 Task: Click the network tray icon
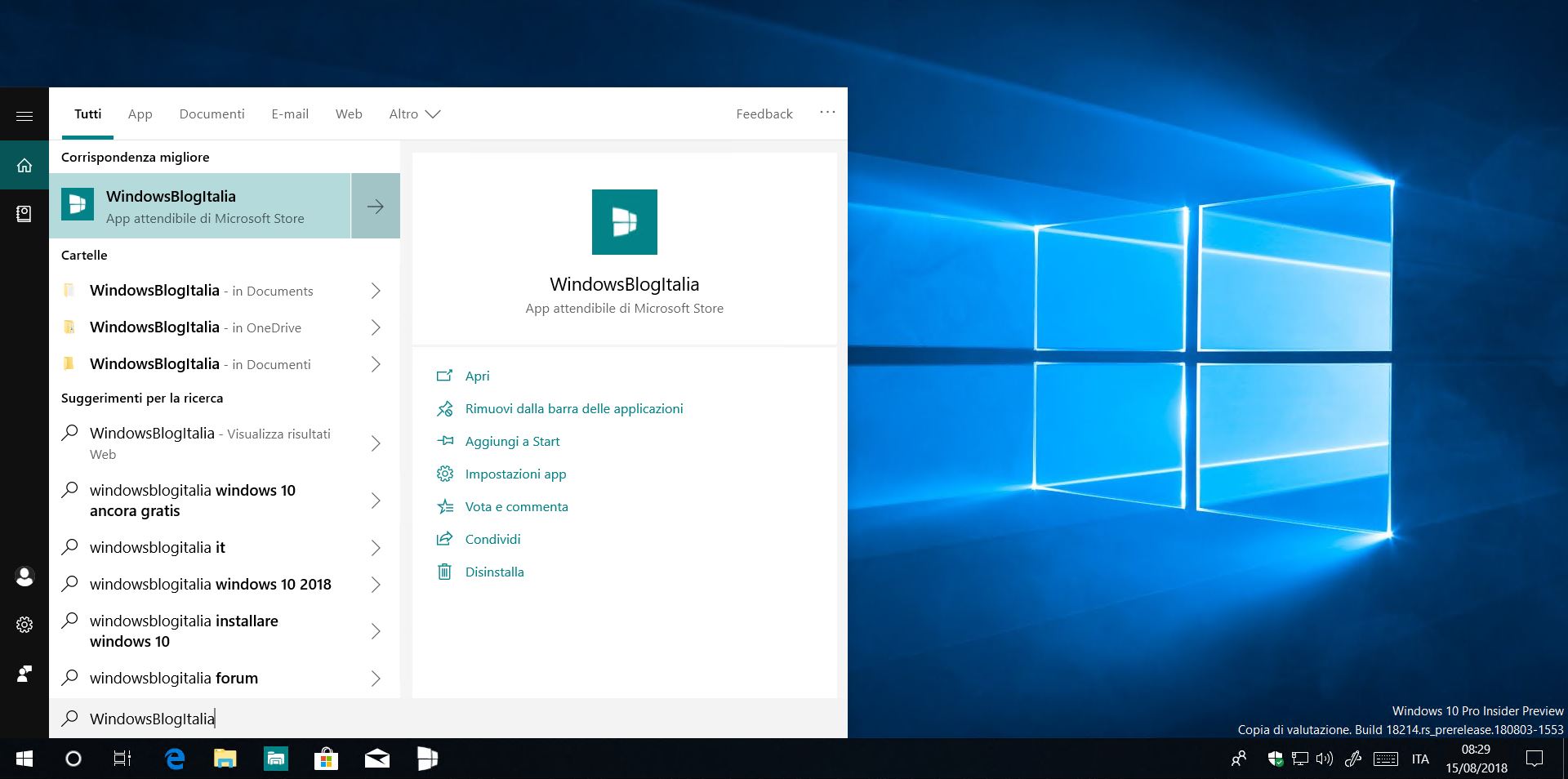(1300, 759)
